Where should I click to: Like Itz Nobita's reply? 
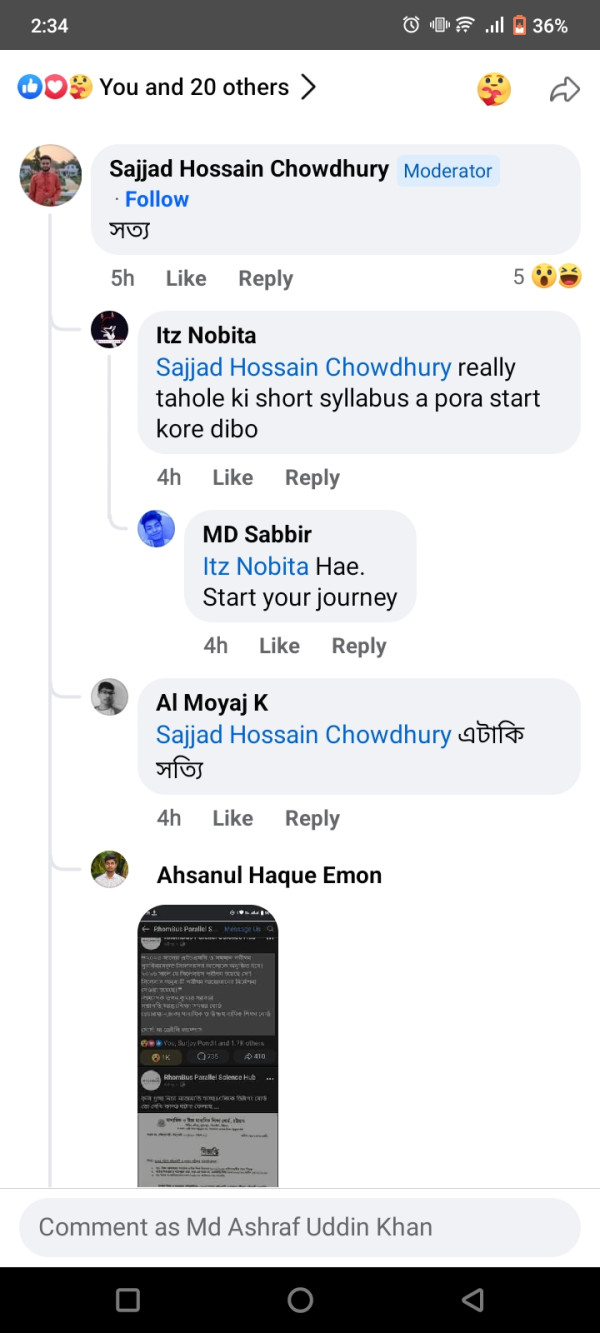coord(233,478)
